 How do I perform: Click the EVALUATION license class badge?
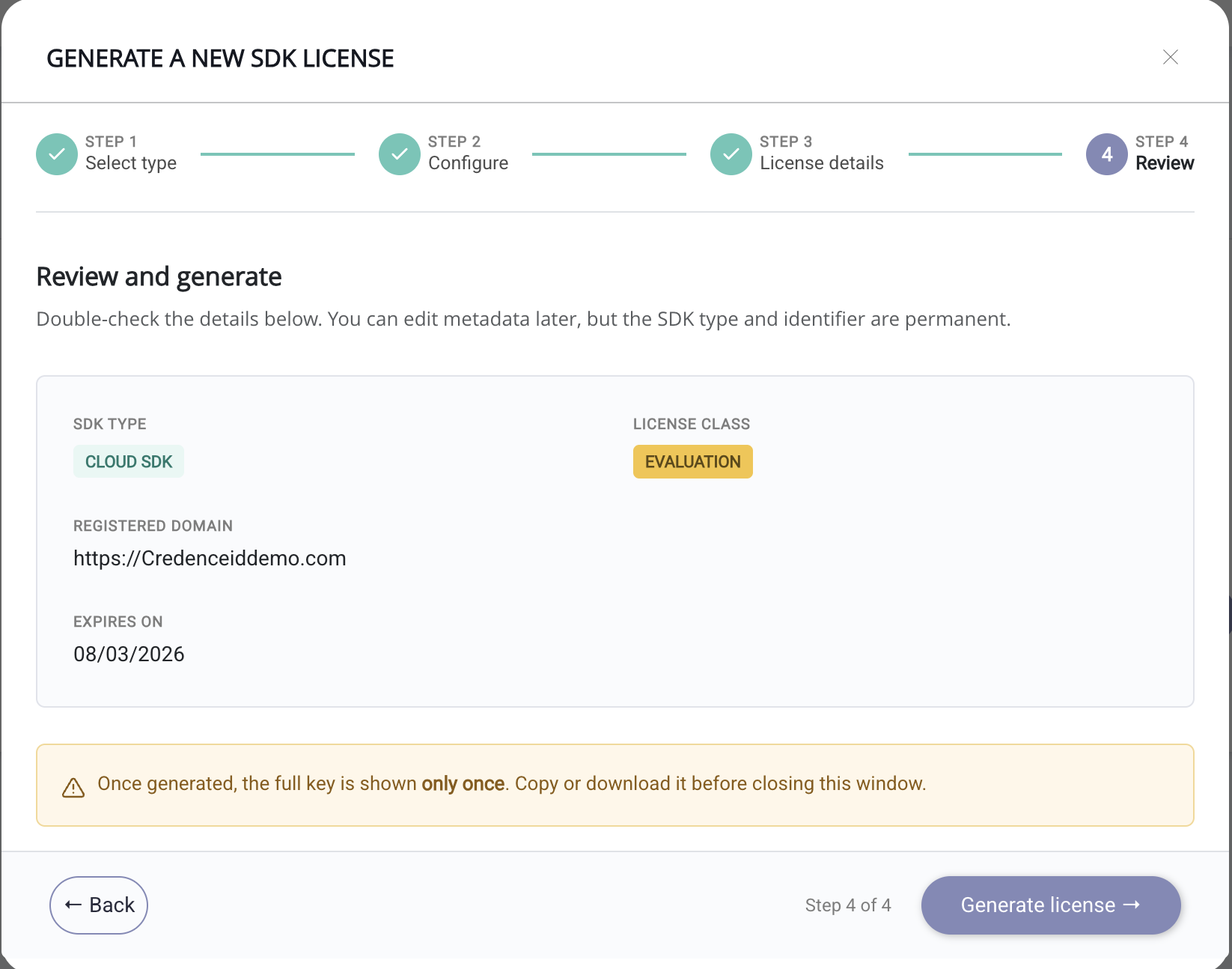(x=693, y=461)
